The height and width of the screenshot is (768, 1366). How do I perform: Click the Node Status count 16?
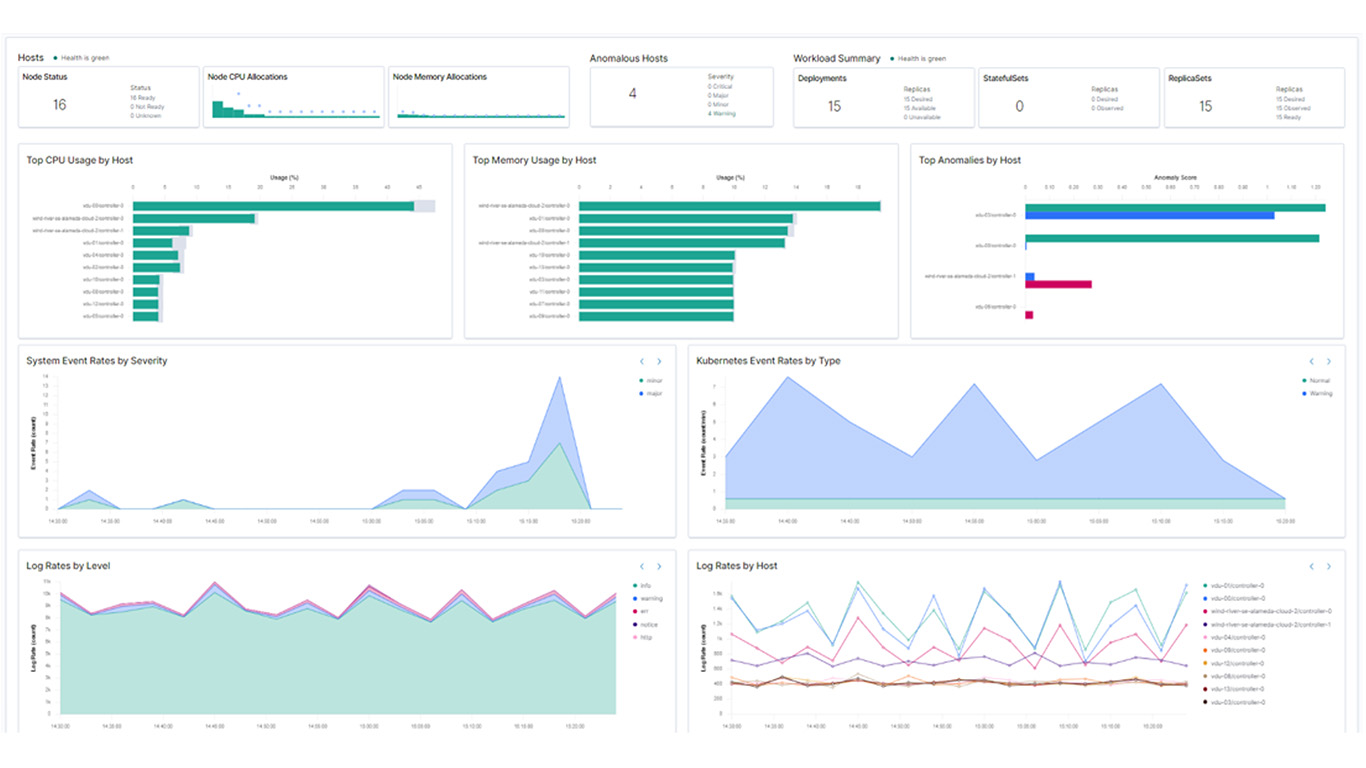pos(59,104)
